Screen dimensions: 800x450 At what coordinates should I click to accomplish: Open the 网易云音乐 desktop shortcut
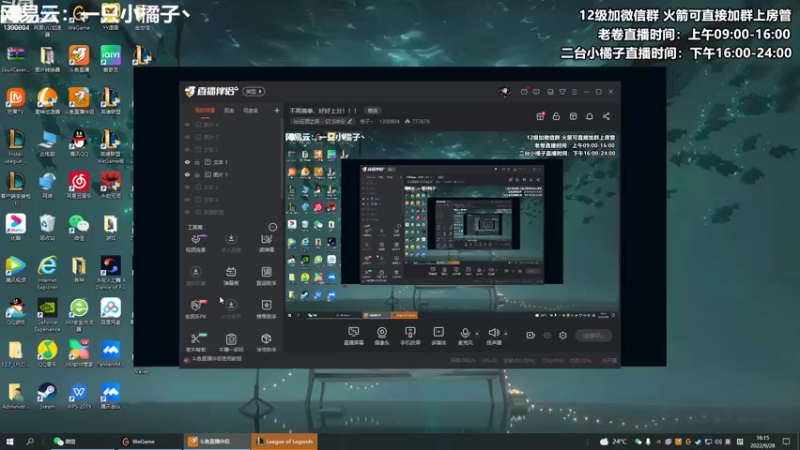pos(79,184)
